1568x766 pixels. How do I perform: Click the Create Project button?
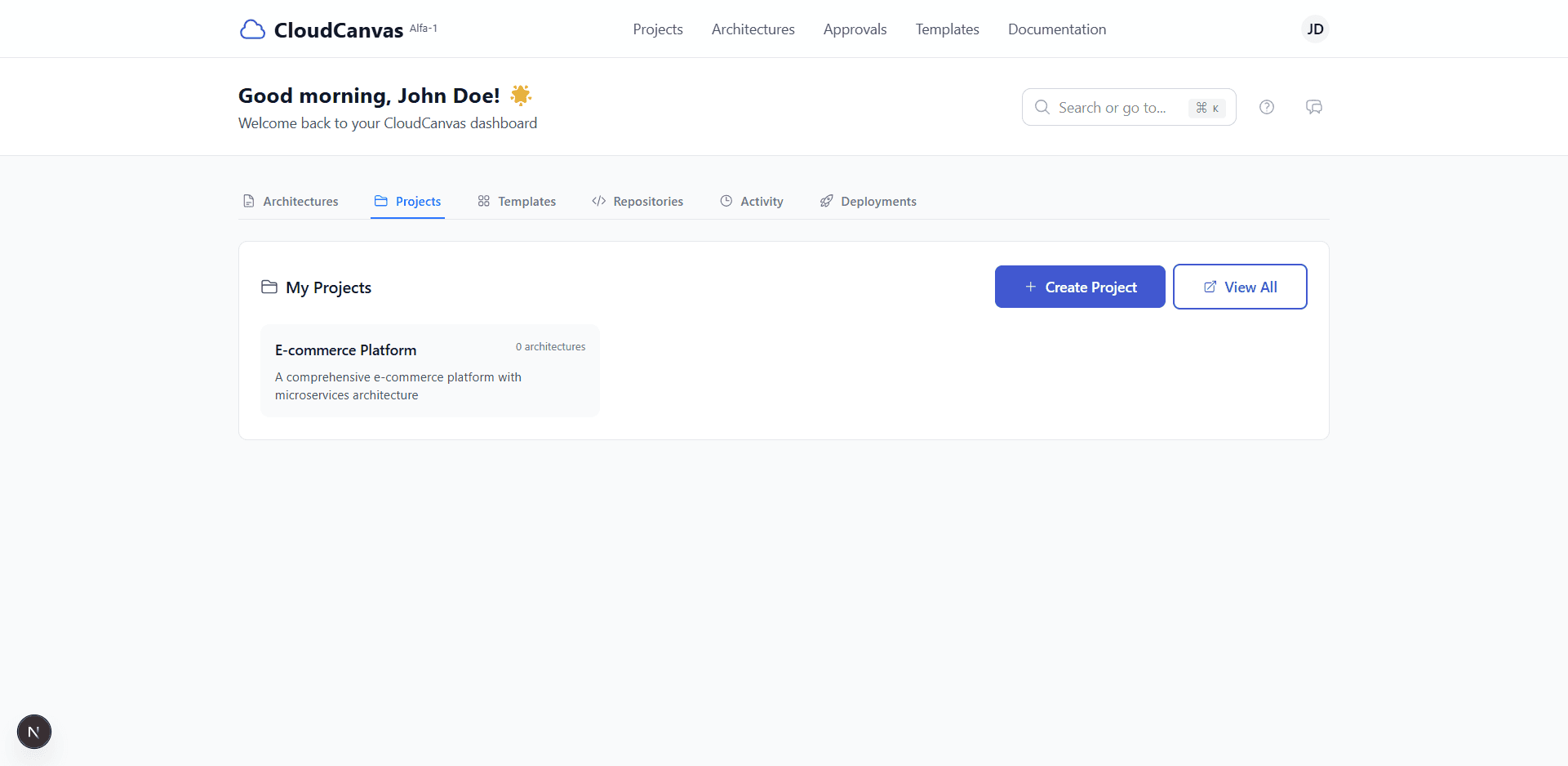click(x=1079, y=287)
